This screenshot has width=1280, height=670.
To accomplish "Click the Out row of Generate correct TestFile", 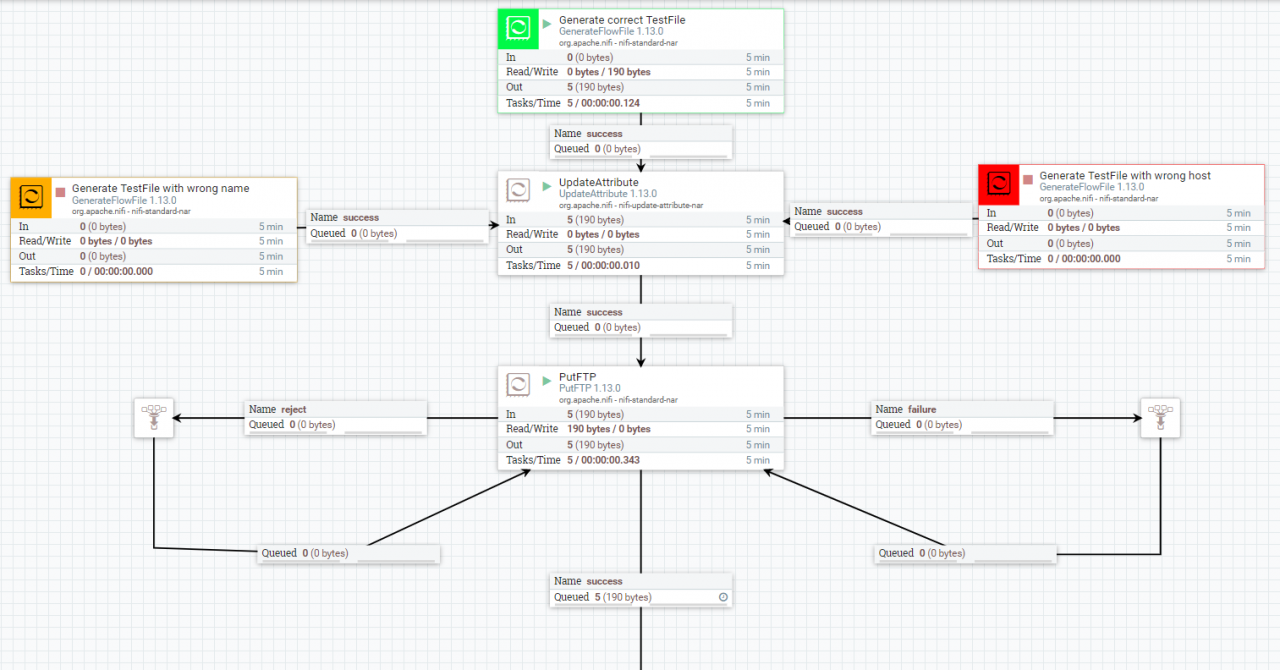I will click(x=641, y=87).
